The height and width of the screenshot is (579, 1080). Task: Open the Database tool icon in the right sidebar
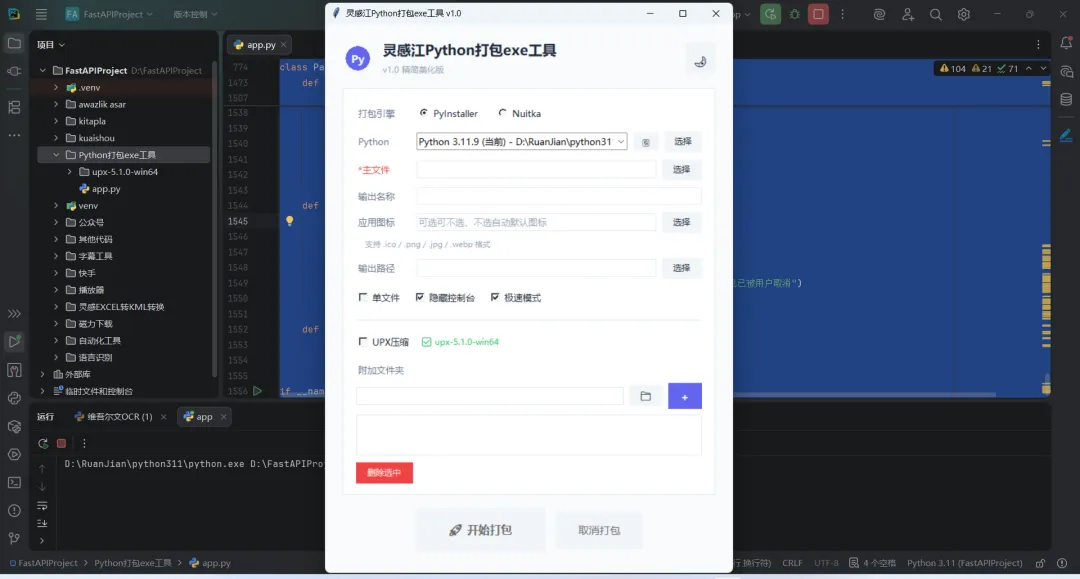[1066, 100]
